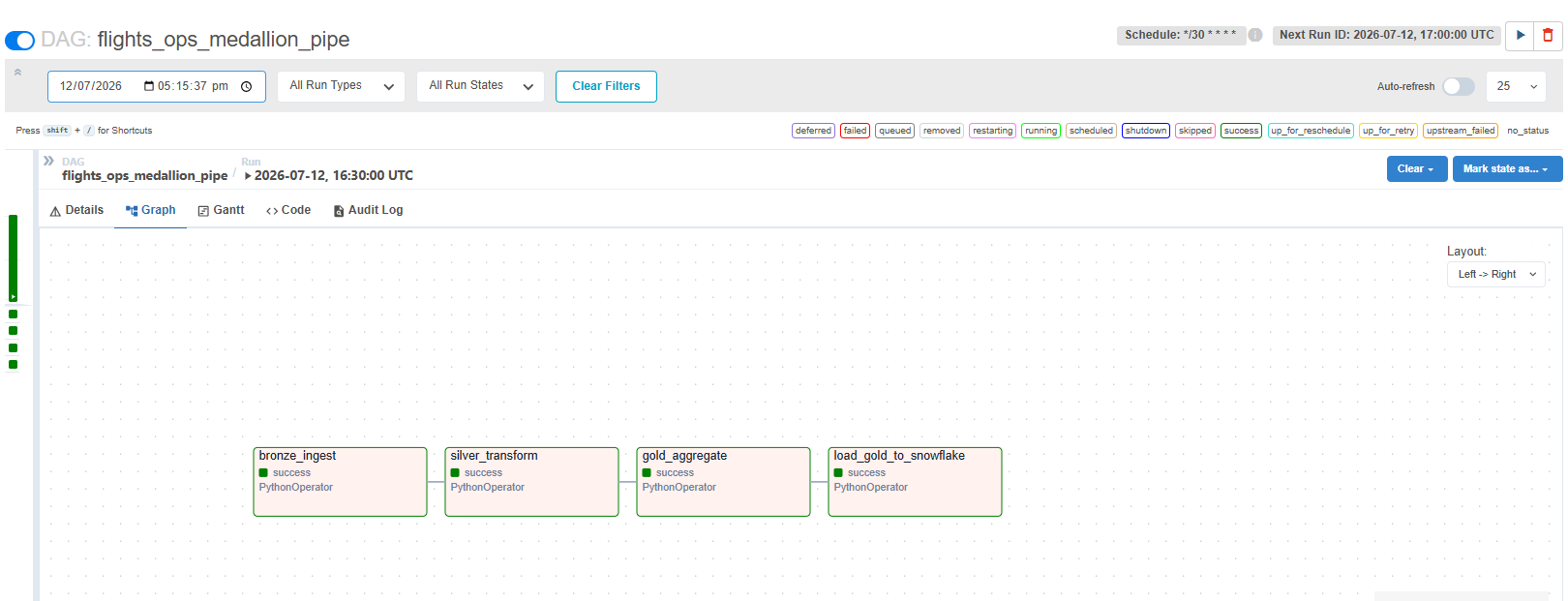
Task: Open flights_ops_medallion_pipe breadcrumb link
Action: coord(145,175)
